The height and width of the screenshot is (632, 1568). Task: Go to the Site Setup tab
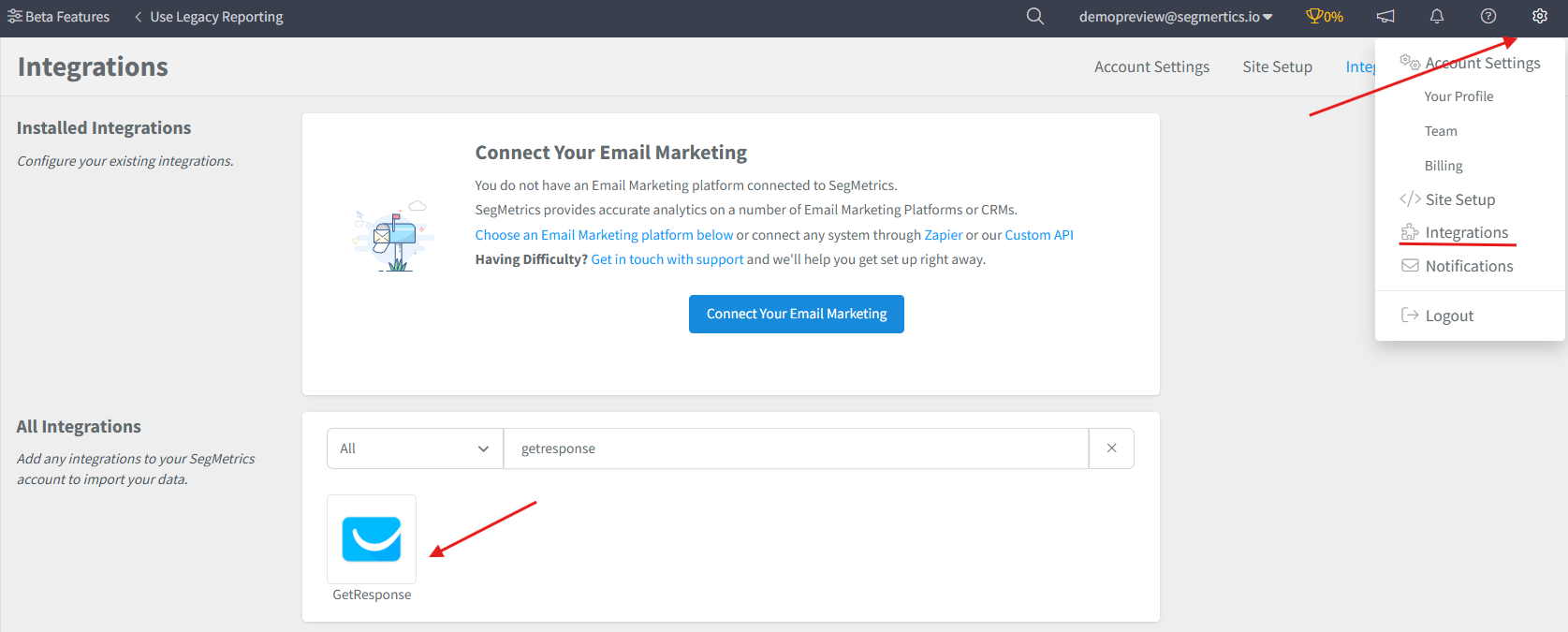(x=1277, y=66)
